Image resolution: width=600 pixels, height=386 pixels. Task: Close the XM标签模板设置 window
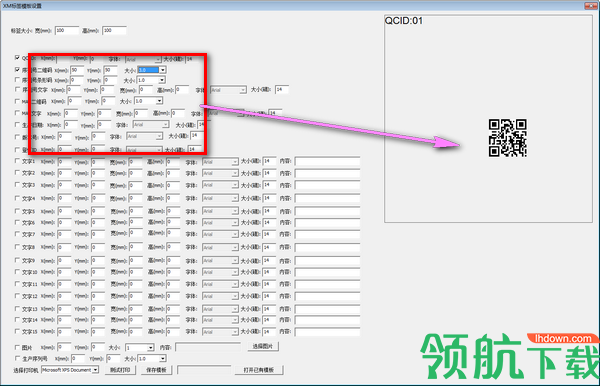tap(590, 5)
